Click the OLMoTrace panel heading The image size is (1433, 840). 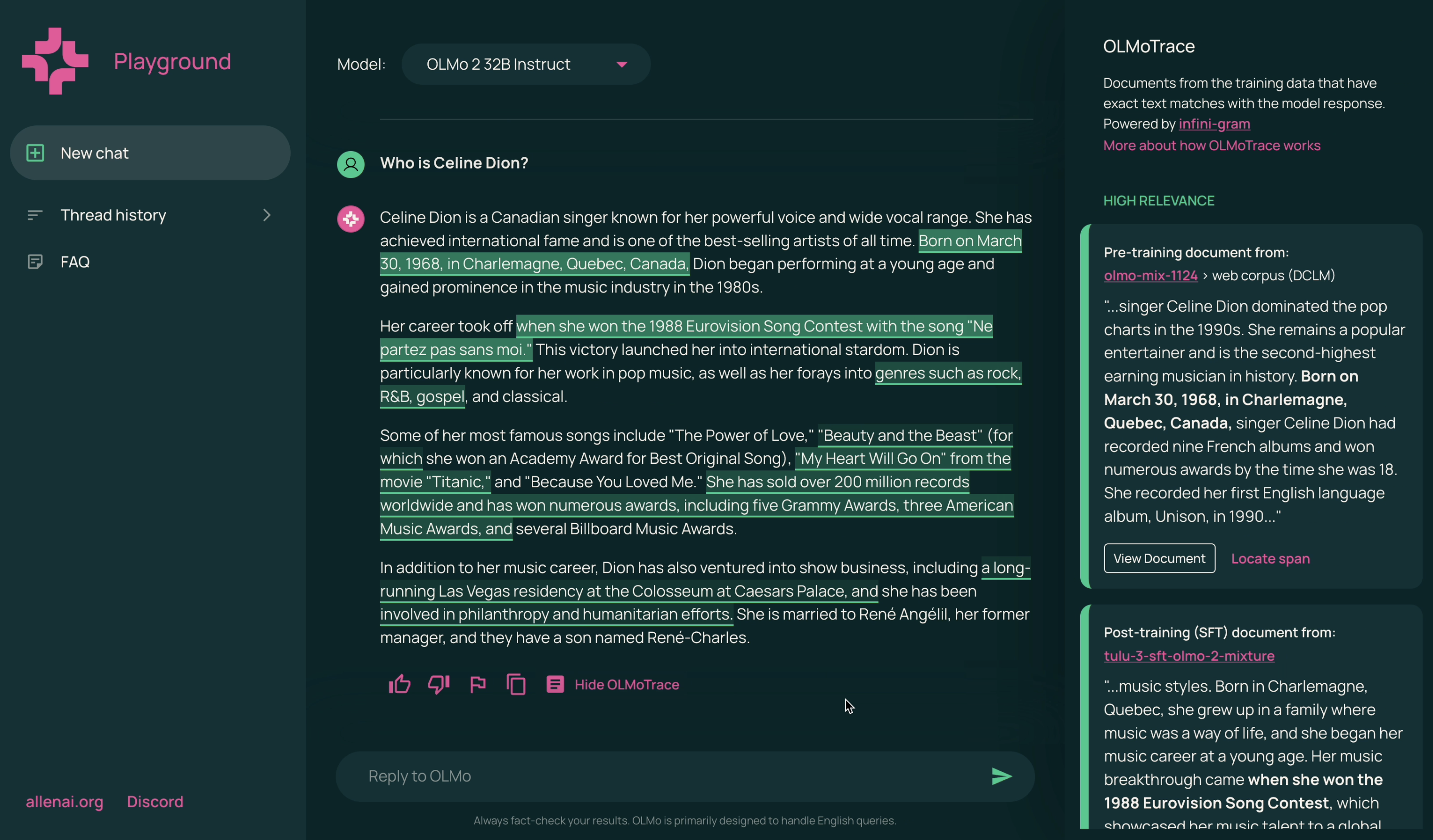[1148, 46]
